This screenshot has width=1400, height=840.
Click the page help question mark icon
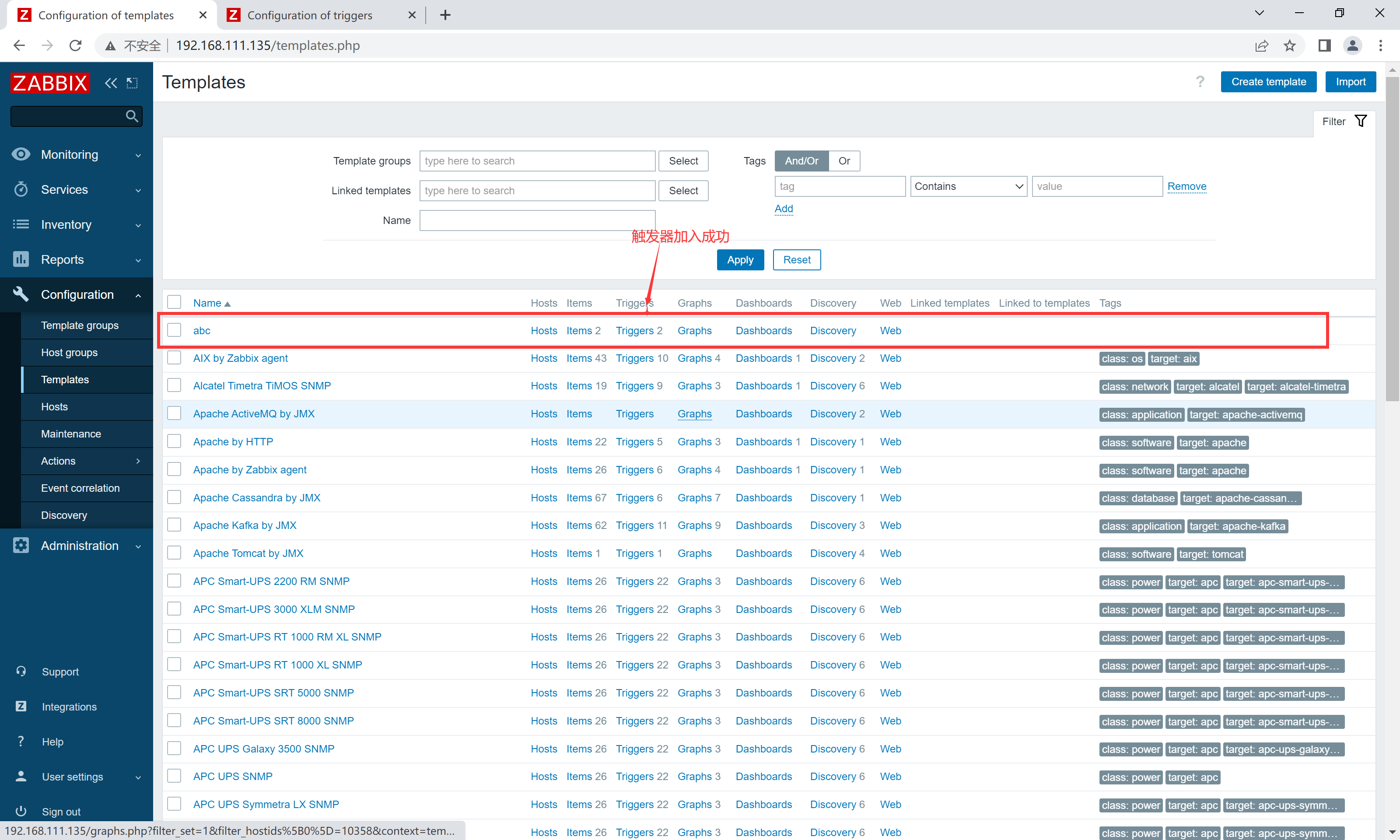[1200, 81]
